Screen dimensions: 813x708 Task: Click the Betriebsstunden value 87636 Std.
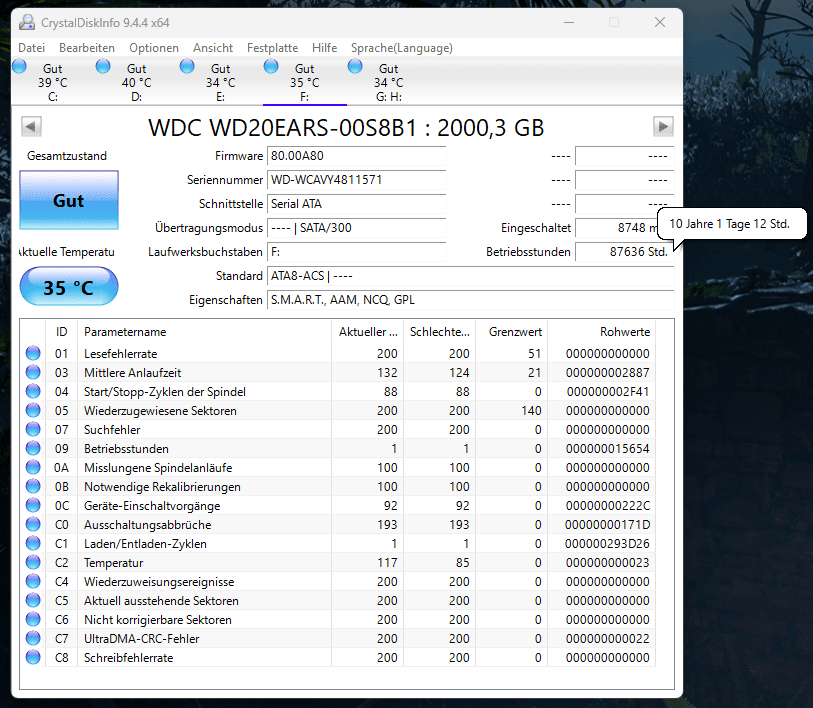pos(624,252)
